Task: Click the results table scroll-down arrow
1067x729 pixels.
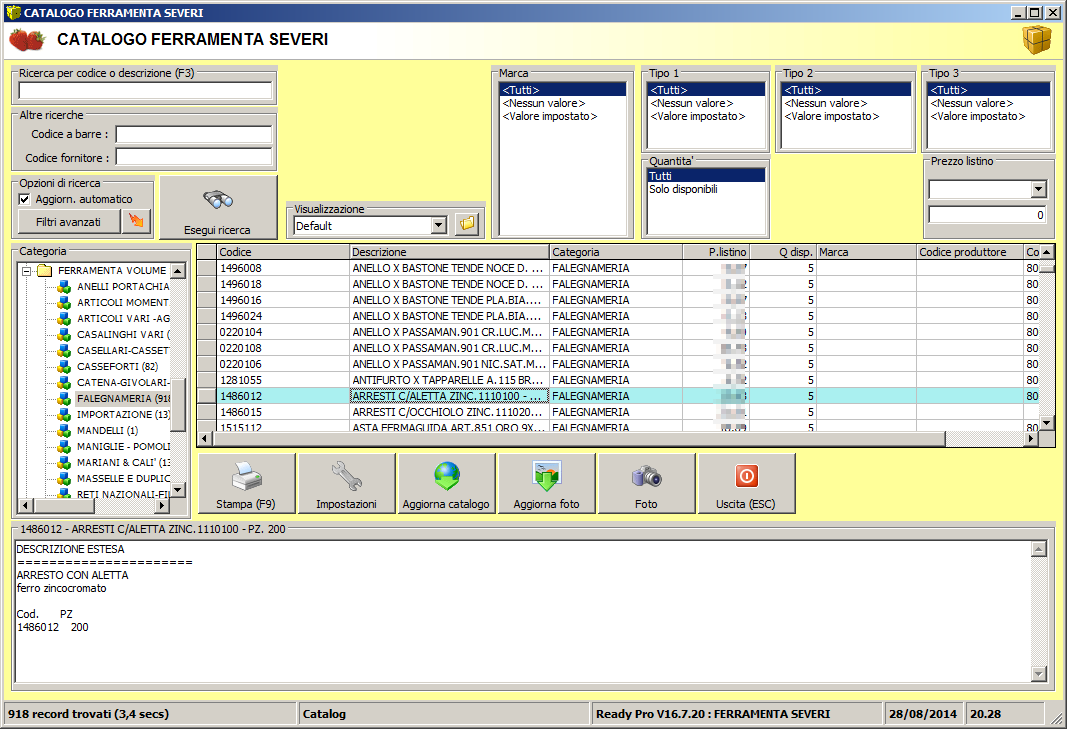Action: point(1047,423)
